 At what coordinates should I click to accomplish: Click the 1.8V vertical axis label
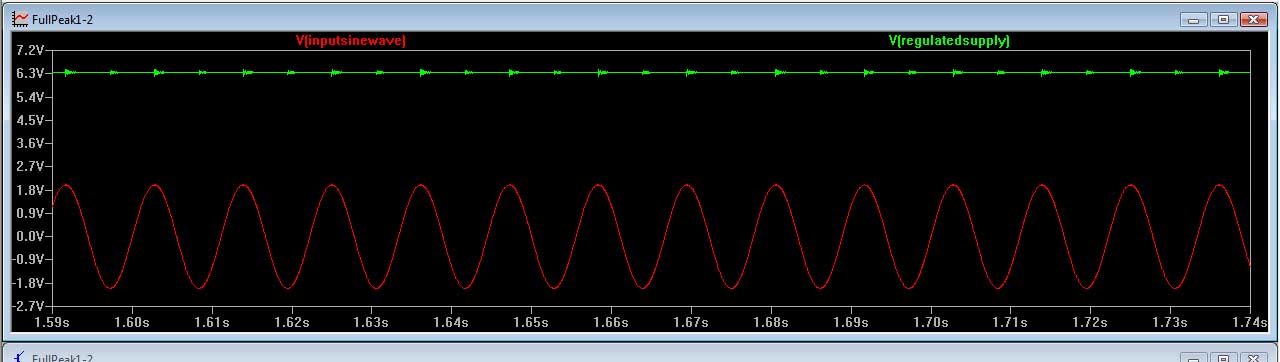(x=29, y=190)
